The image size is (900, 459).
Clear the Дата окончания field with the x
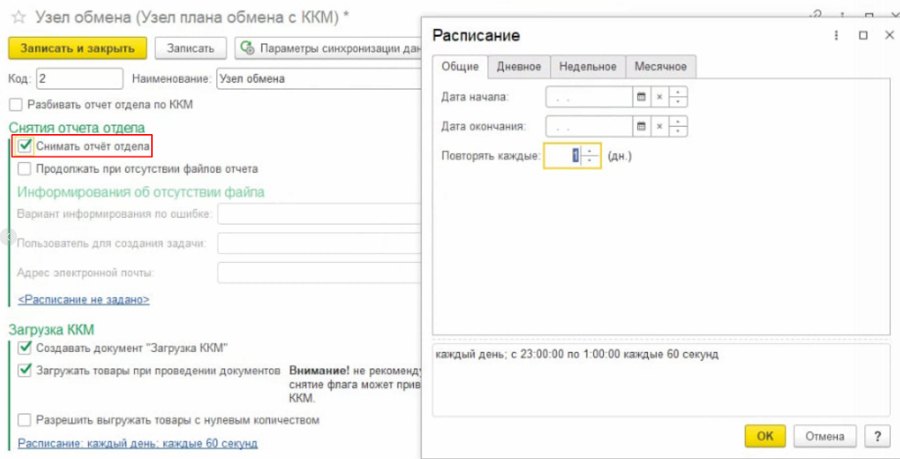pyautogui.click(x=660, y=126)
